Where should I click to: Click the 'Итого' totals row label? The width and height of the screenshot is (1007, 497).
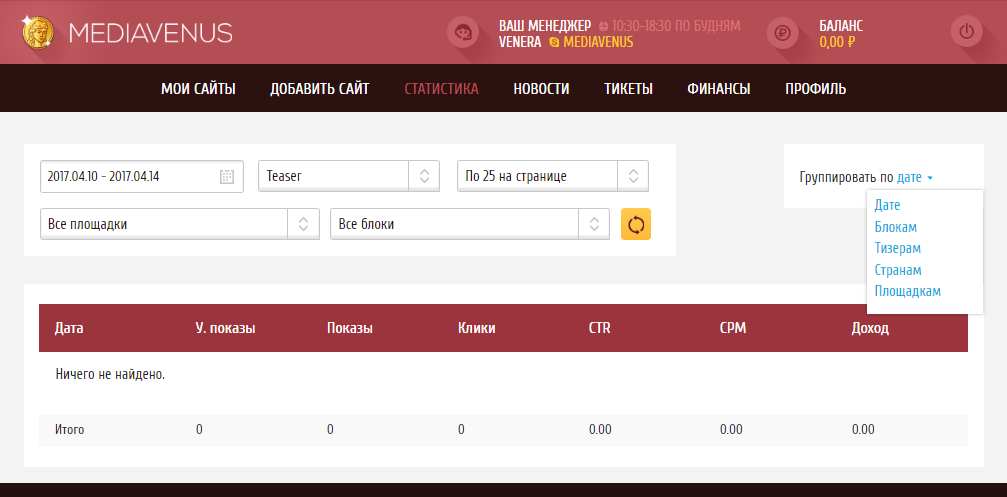click(69, 430)
